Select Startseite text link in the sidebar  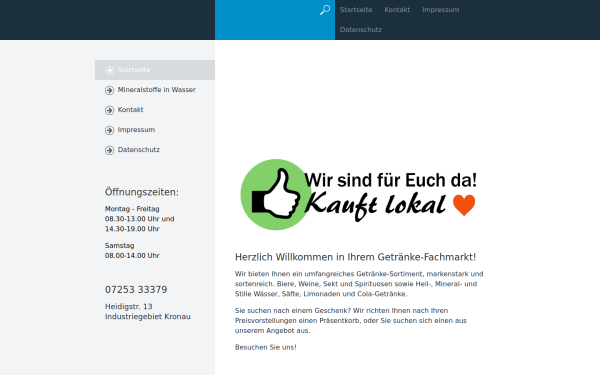pyautogui.click(x=134, y=70)
